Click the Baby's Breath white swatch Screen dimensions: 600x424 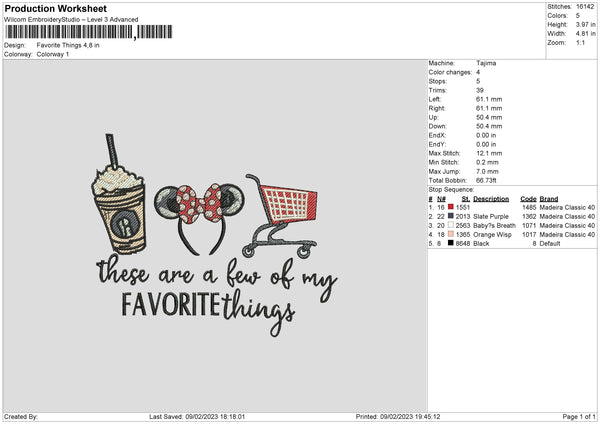[450, 225]
